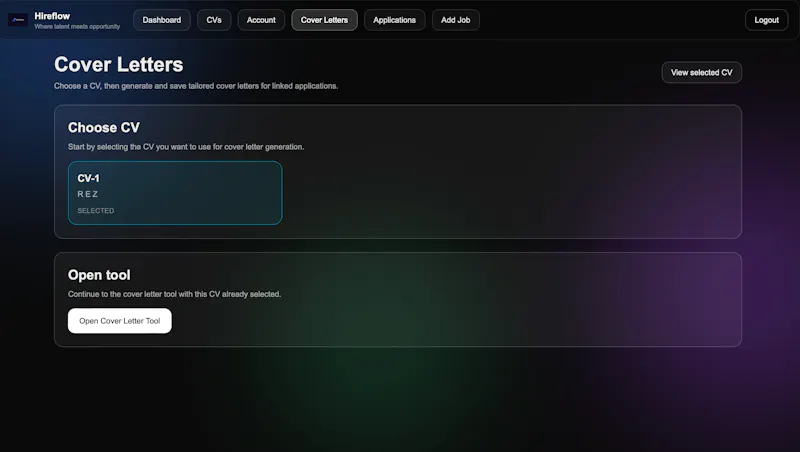Screen dimensions: 800x452
Task: Click the Hireflow brand name
Action: [52, 16]
